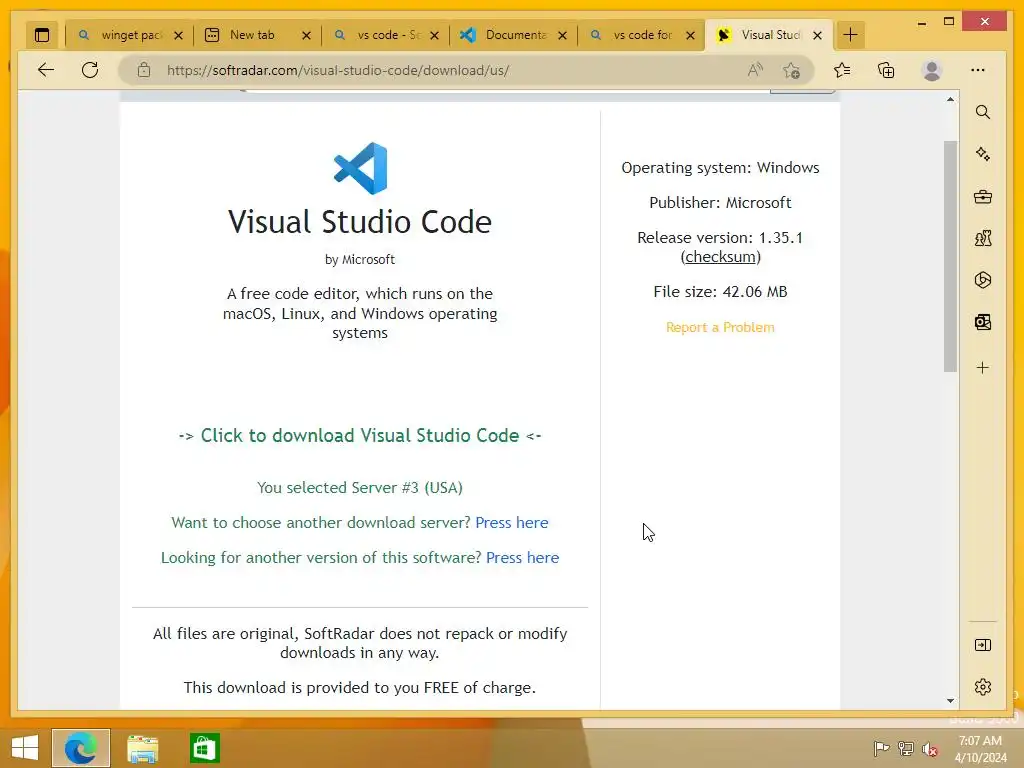Screen dimensions: 1024x768
Task: Add a site to the sidebar
Action: (x=983, y=368)
